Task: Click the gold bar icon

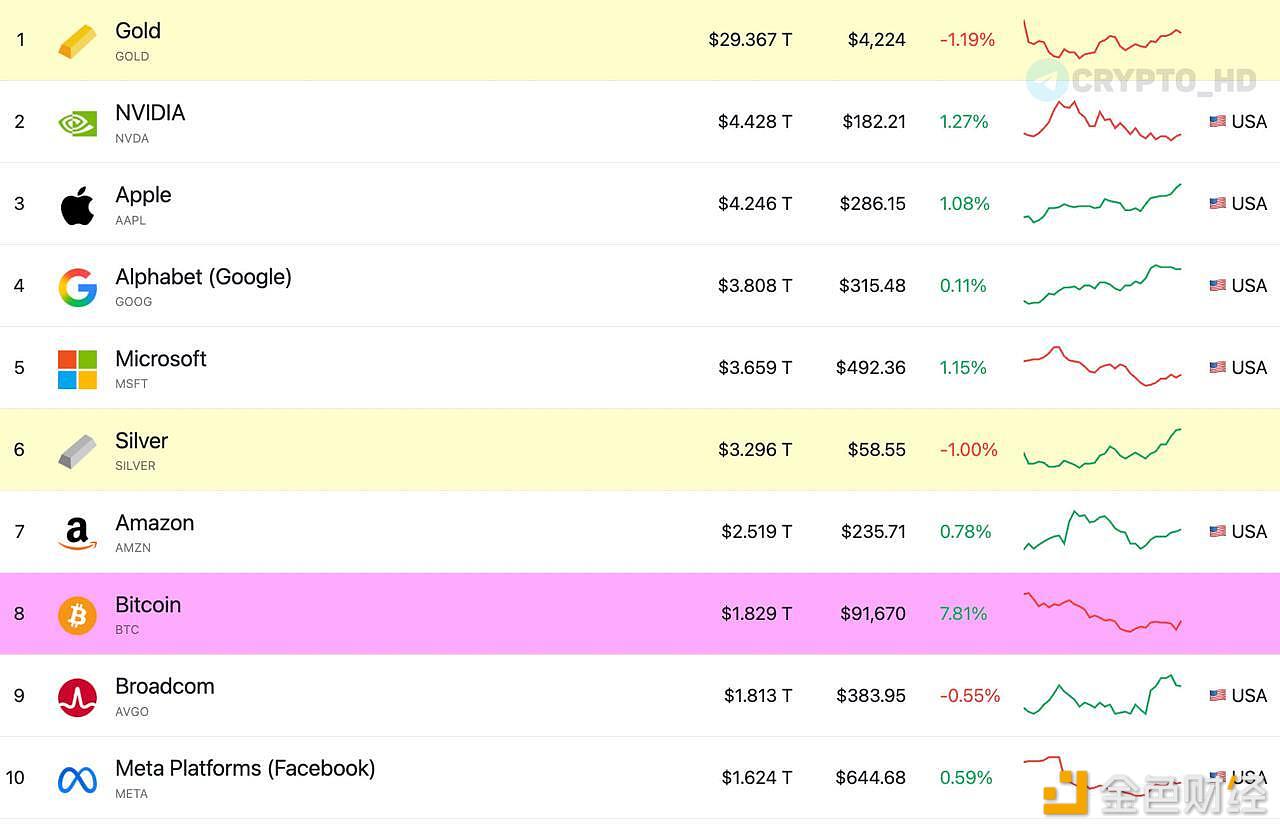Action: tap(77, 41)
